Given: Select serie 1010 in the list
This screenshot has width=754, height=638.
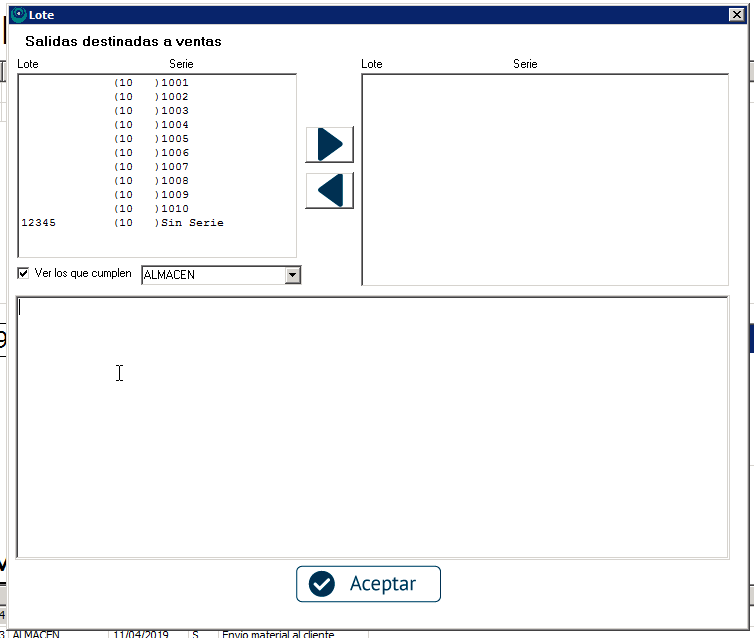Looking at the screenshot, I should [x=174, y=209].
